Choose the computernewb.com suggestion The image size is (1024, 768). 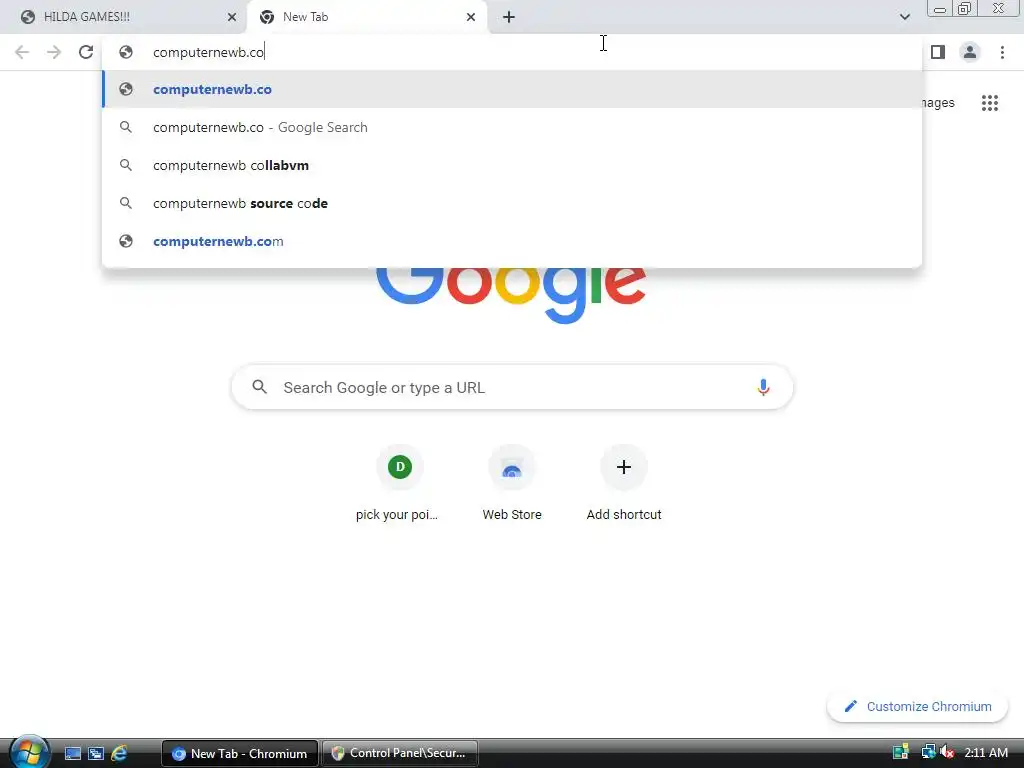512,241
